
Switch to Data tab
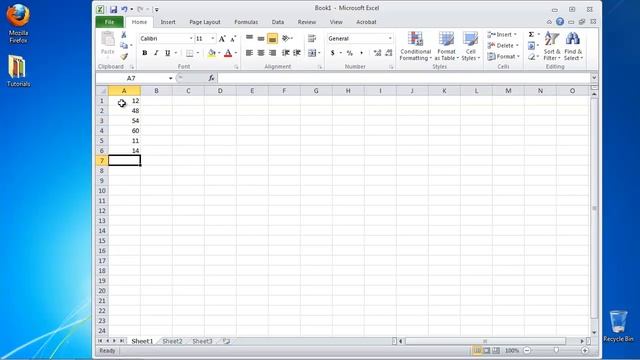(278, 22)
